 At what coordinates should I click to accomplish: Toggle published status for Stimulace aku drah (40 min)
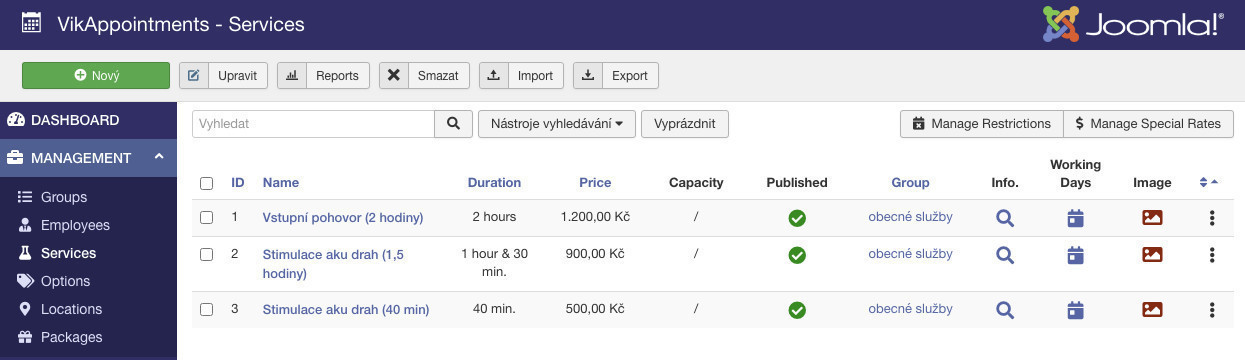pyautogui.click(x=797, y=310)
